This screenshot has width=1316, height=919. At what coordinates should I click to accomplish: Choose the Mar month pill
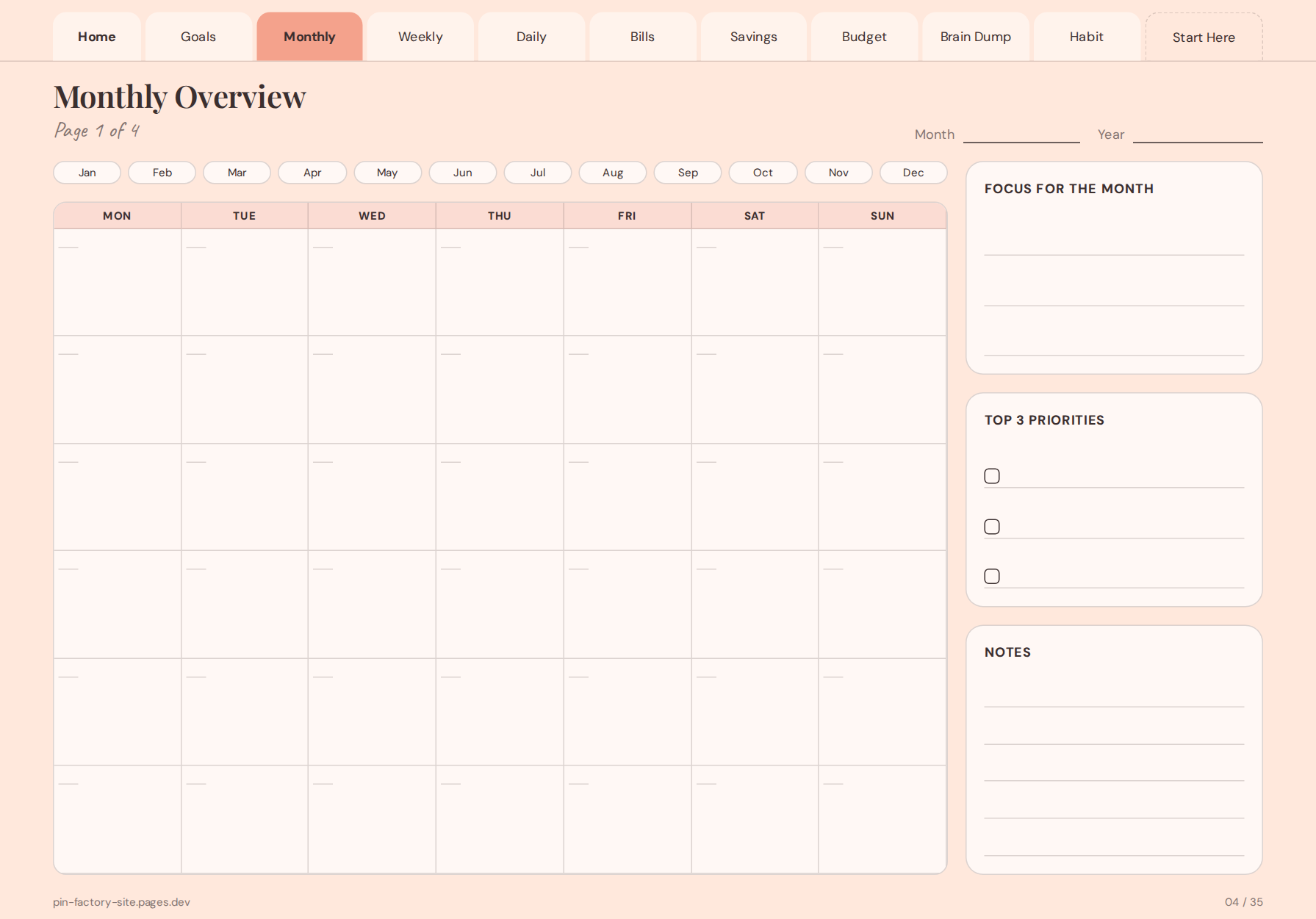coord(237,173)
